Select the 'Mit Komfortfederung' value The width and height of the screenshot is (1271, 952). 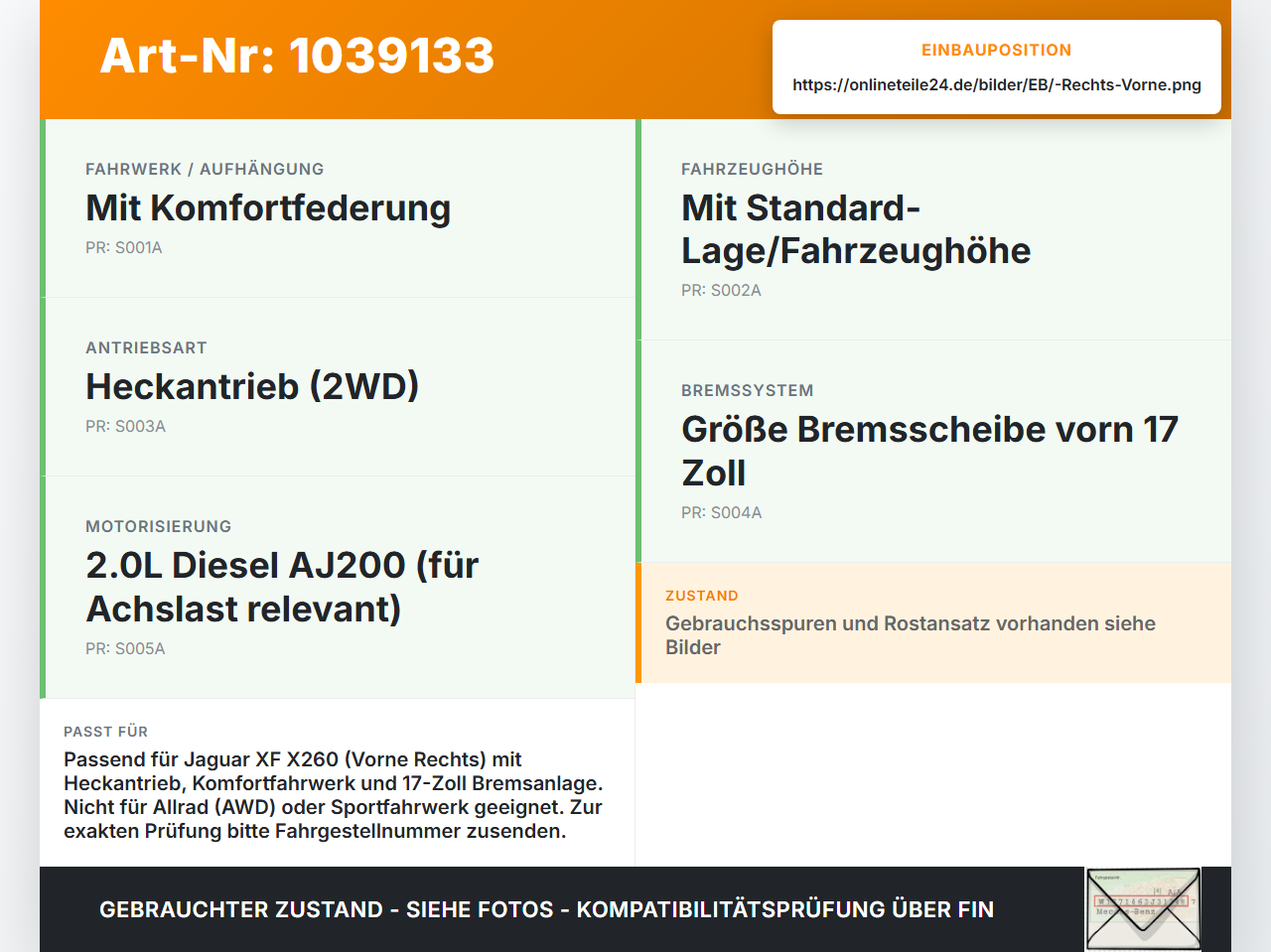coord(268,207)
